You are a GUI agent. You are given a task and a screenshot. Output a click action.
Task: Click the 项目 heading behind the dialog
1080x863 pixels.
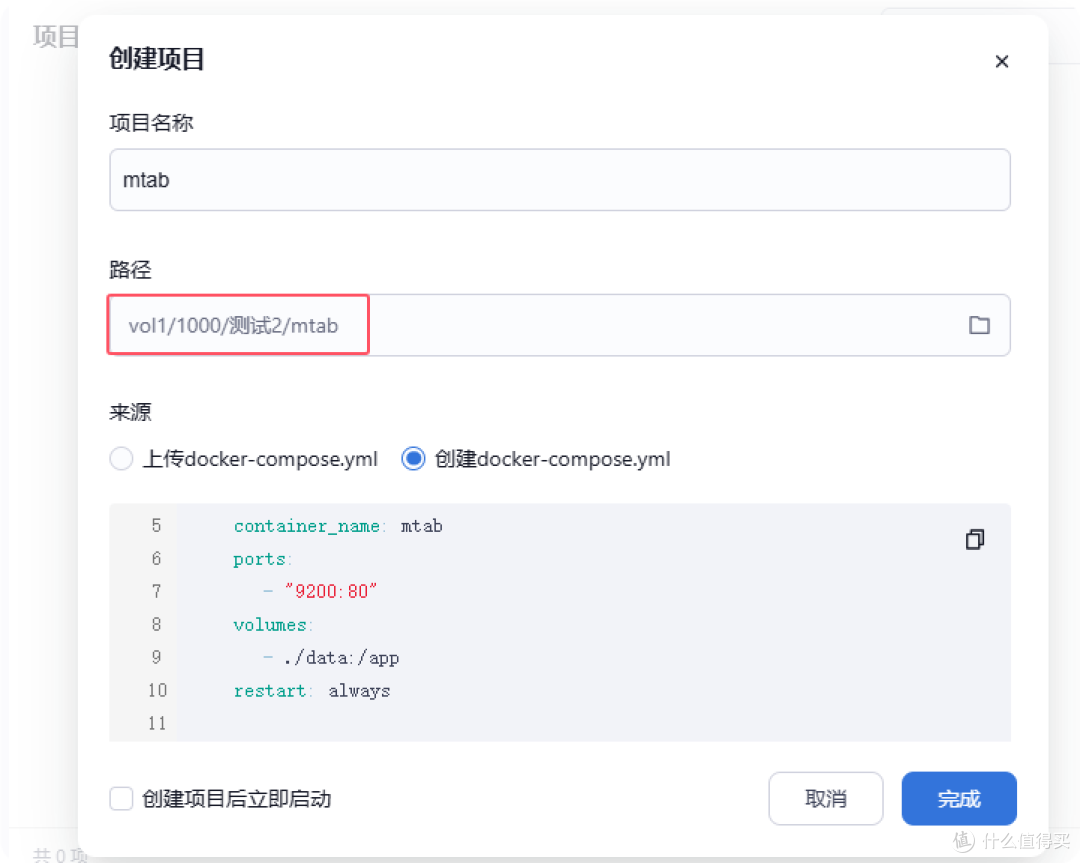tap(55, 37)
